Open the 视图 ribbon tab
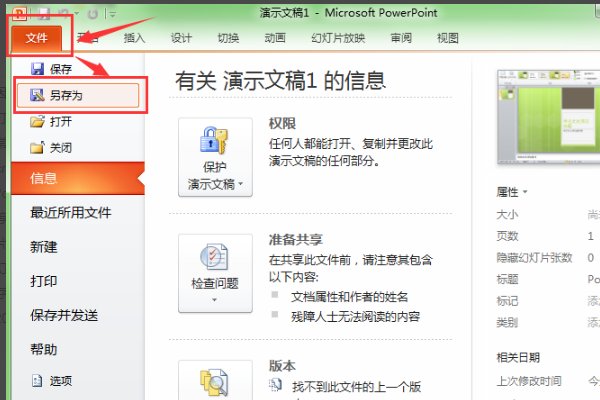The height and width of the screenshot is (400, 600). pyautogui.click(x=448, y=38)
